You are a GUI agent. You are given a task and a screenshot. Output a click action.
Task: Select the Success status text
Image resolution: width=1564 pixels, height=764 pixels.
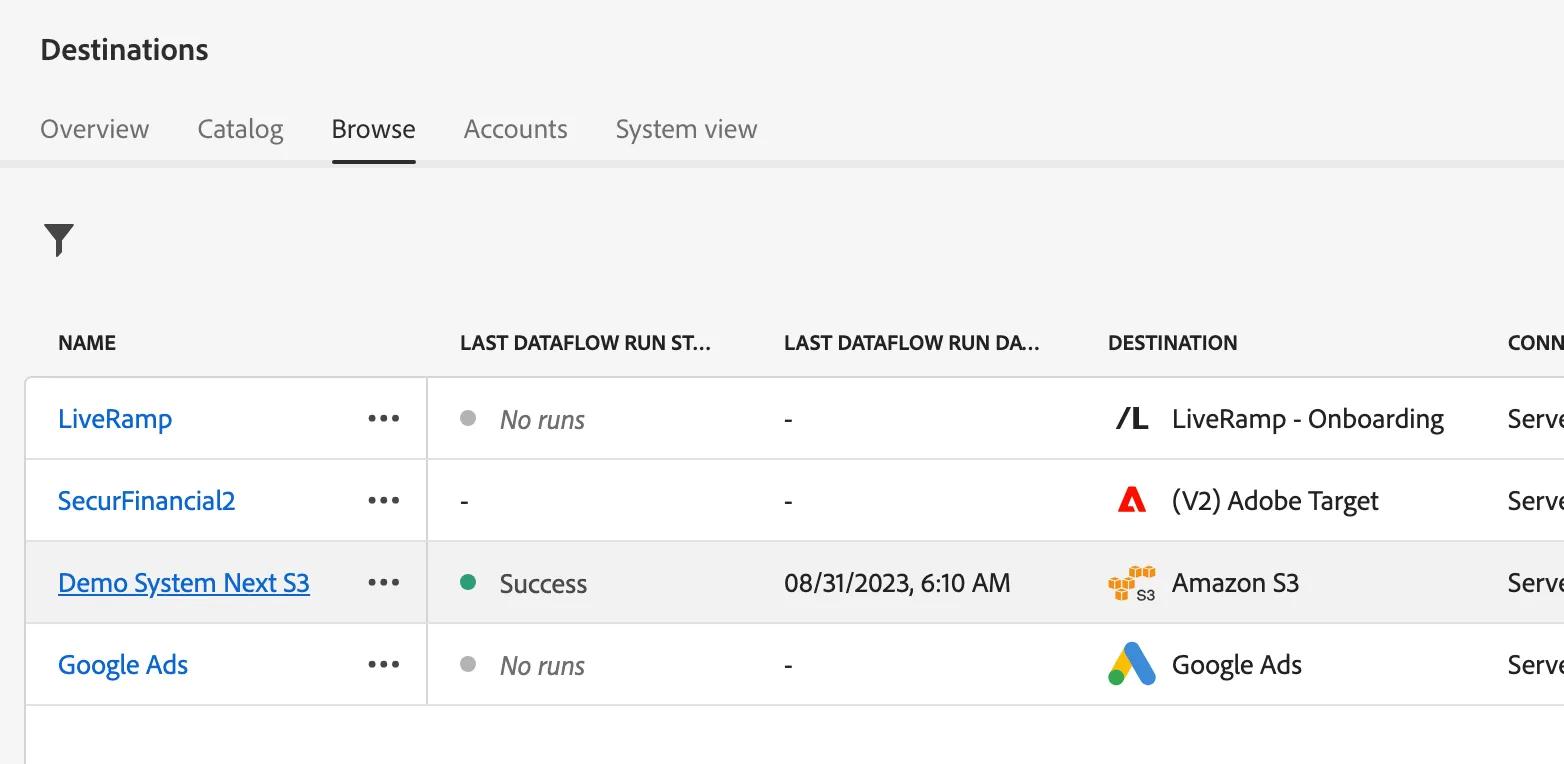(x=543, y=584)
